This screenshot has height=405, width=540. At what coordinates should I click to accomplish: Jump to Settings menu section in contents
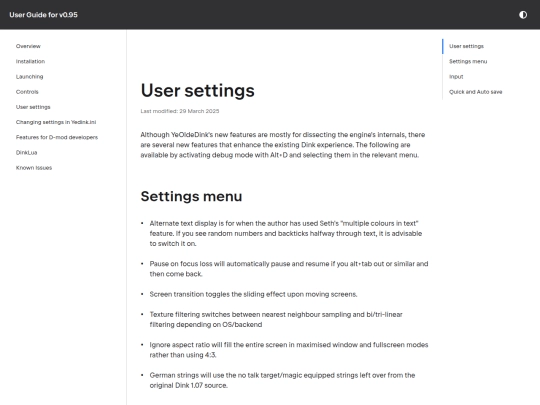(x=468, y=61)
